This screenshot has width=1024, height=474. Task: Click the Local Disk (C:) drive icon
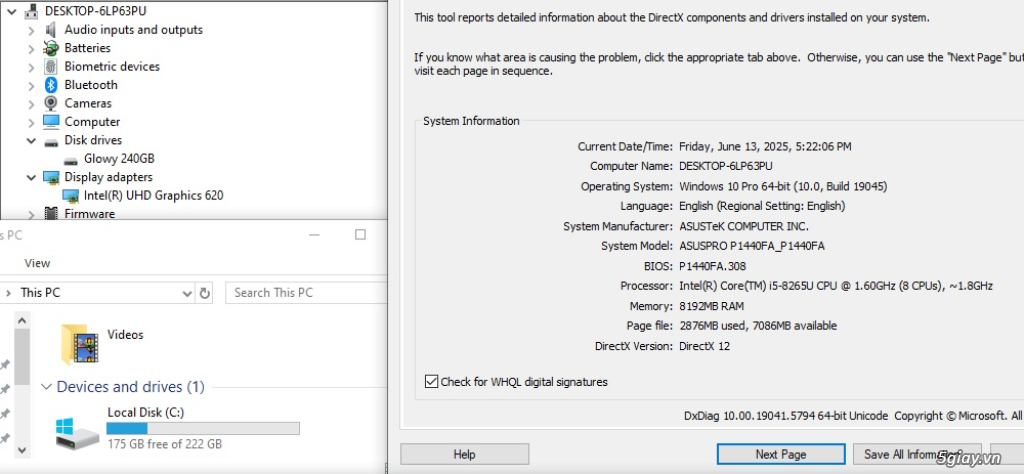tap(77, 432)
